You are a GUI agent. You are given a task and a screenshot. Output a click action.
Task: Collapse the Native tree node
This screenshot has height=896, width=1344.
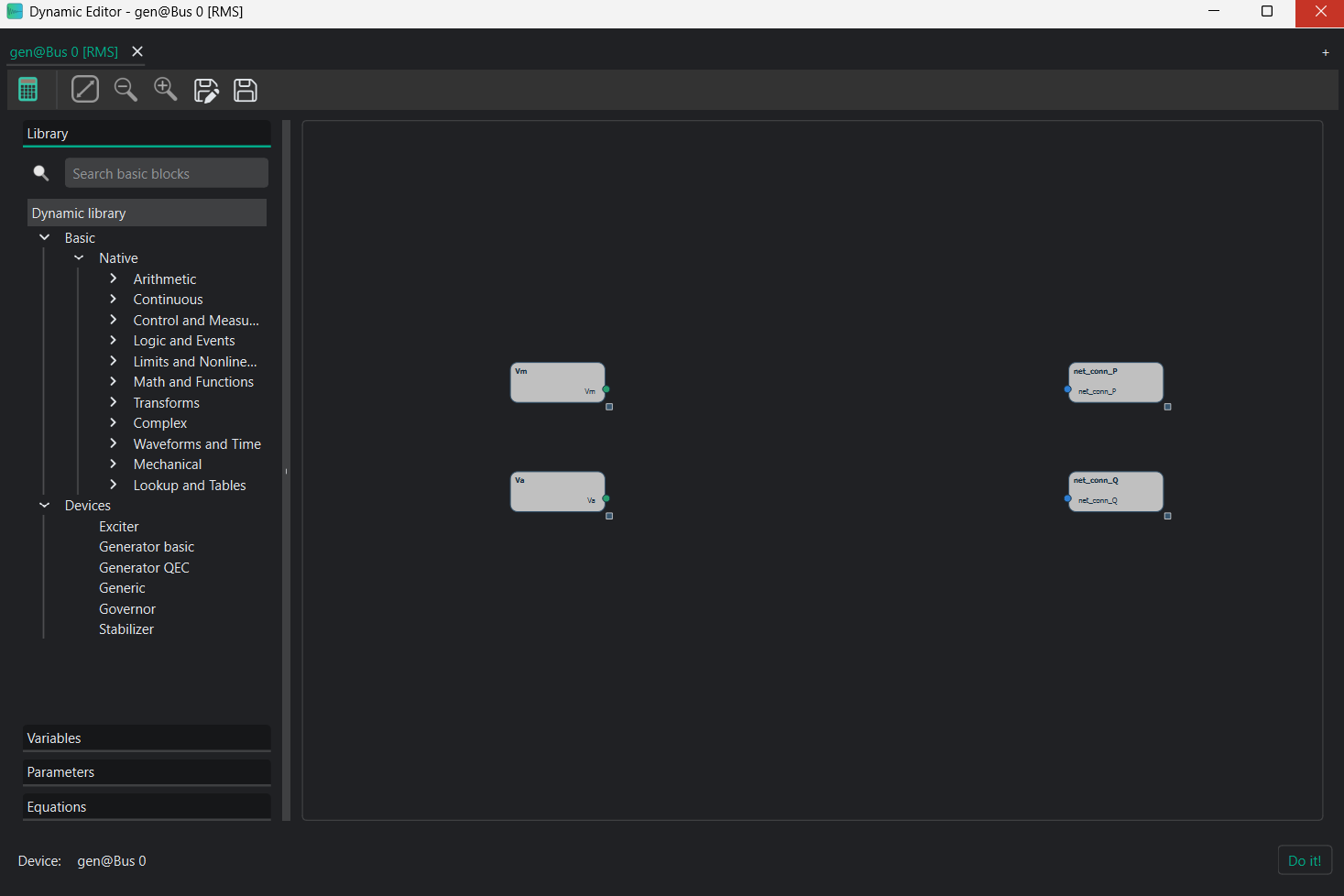click(79, 257)
